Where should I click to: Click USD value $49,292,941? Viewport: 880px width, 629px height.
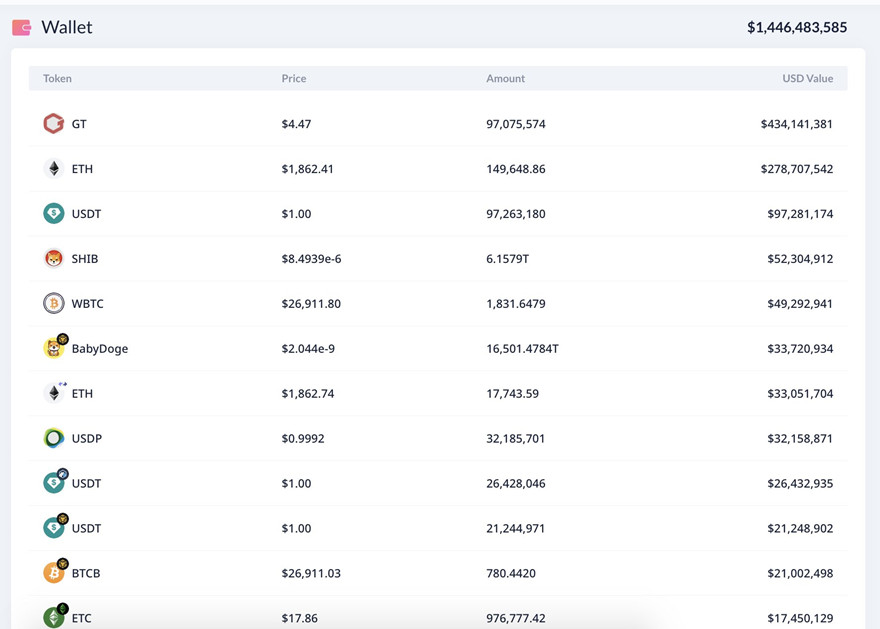pos(800,304)
